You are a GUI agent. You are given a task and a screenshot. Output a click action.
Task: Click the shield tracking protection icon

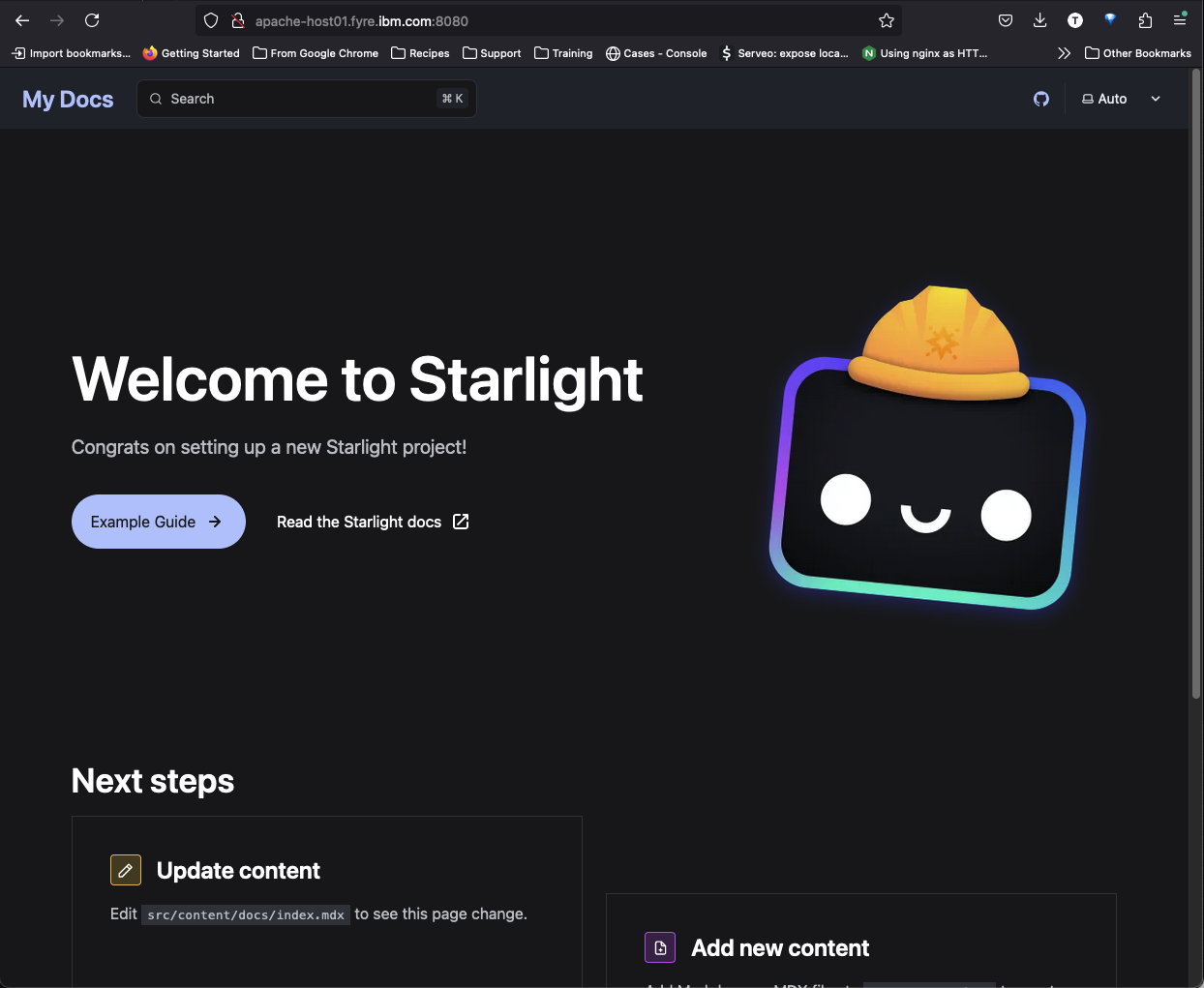pos(211,20)
